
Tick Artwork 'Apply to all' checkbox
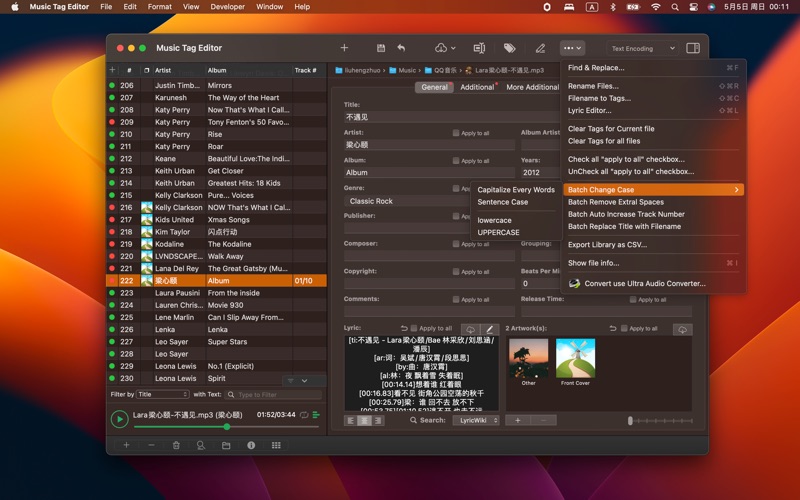[625, 329]
